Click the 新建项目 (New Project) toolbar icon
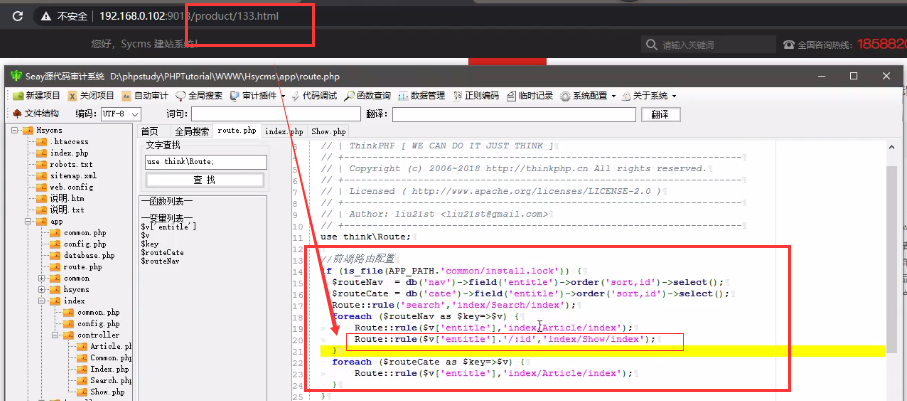The height and width of the screenshot is (401, 907). pos(37,96)
